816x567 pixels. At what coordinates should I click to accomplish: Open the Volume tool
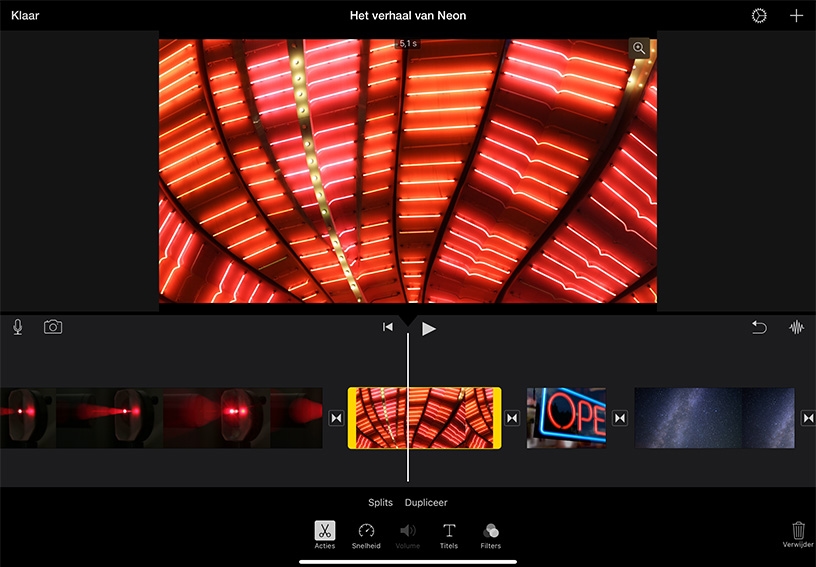[x=407, y=536]
